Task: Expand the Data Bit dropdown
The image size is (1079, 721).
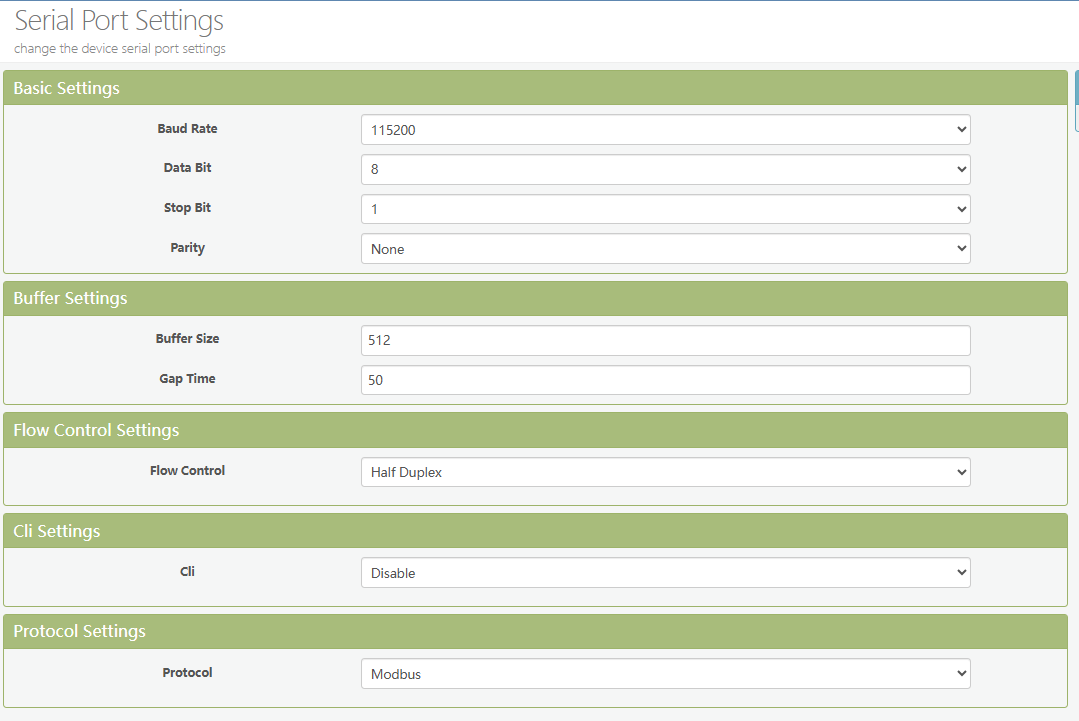Action: pos(665,170)
